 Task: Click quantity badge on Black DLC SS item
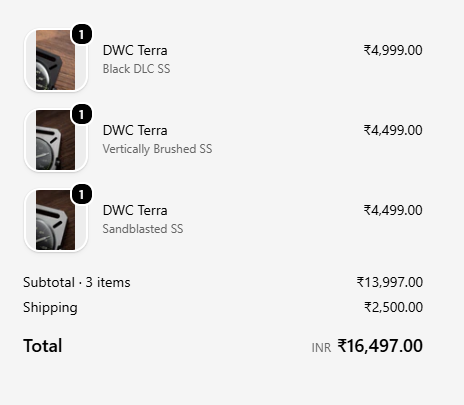tap(82, 34)
